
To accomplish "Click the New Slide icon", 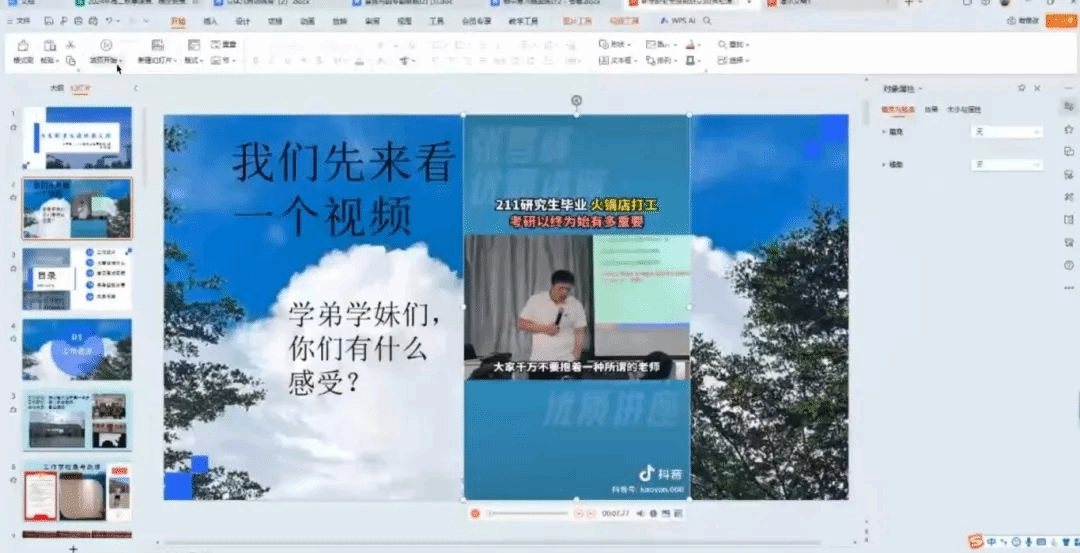I will click(157, 45).
